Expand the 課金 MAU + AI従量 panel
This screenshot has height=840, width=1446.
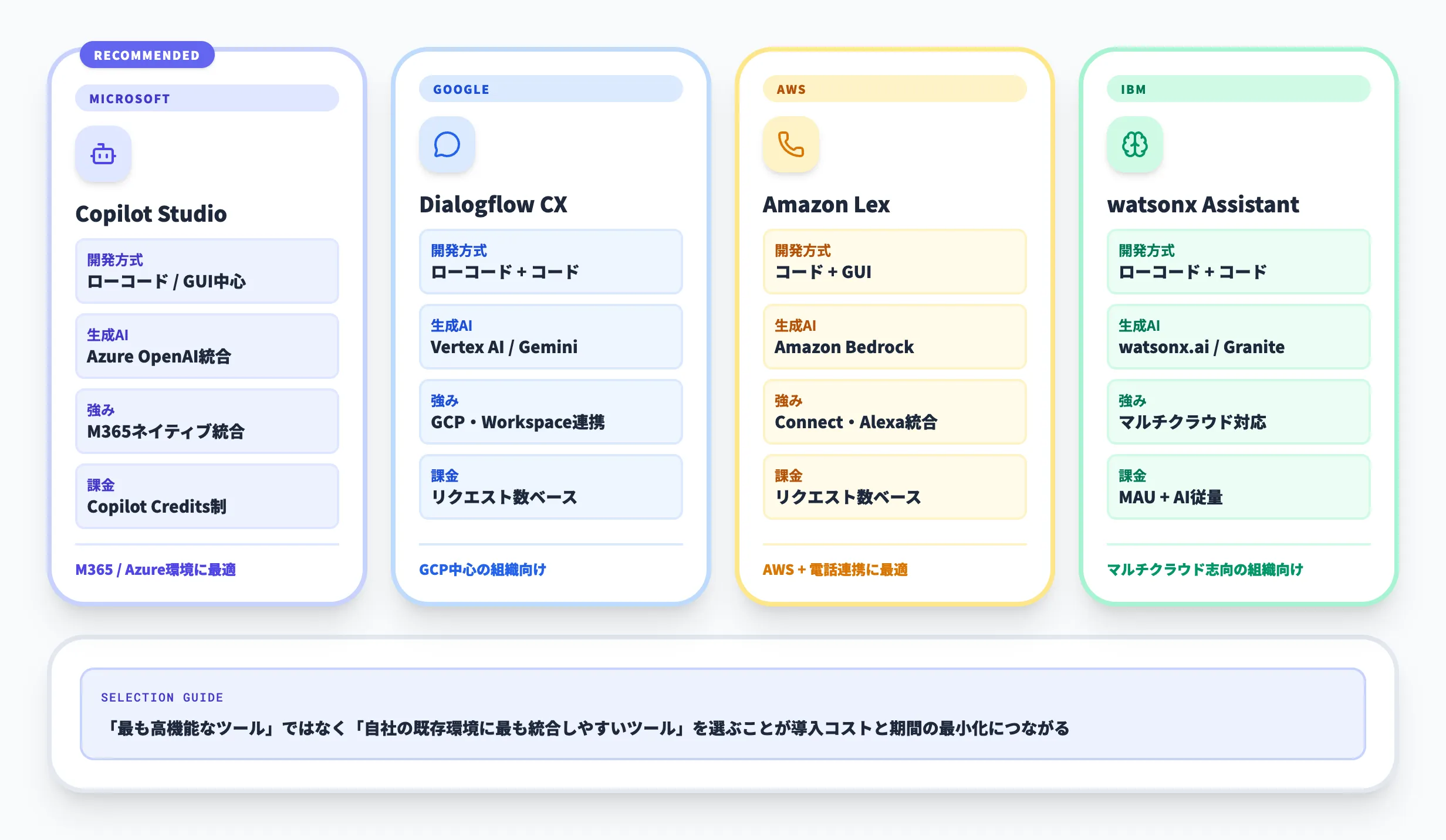point(1238,487)
